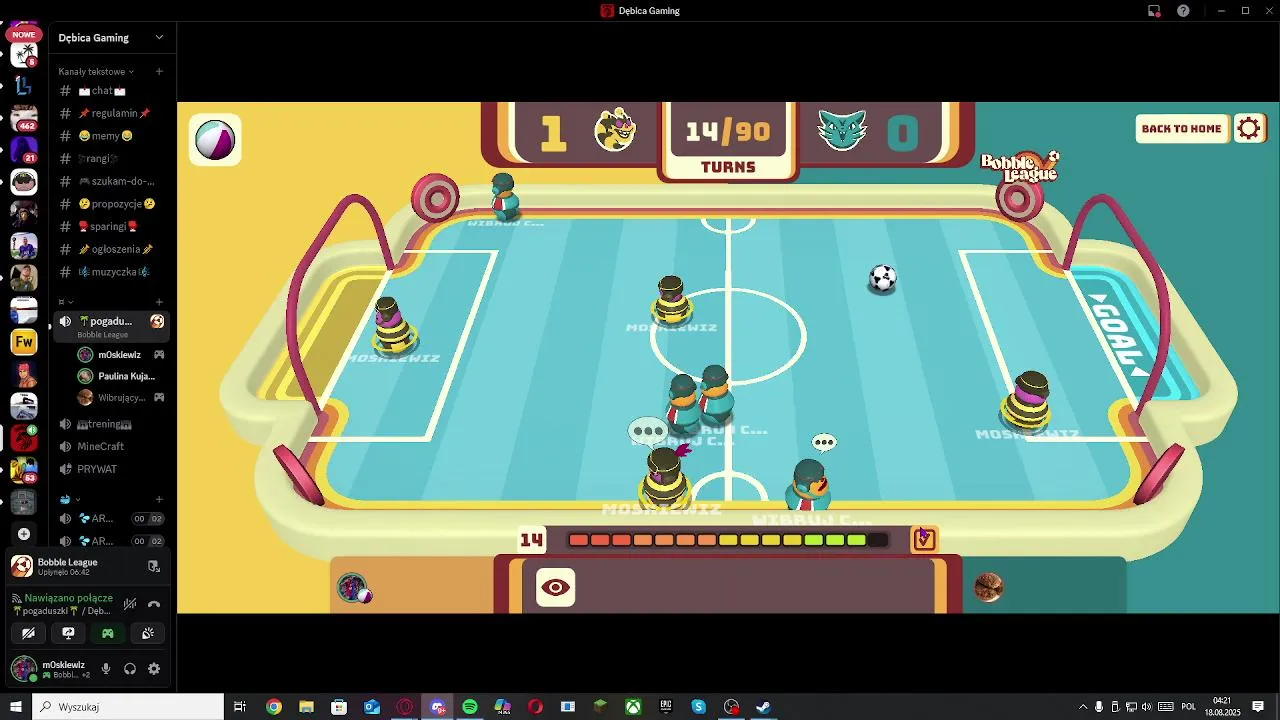Deafen with the headphones icon
This screenshot has height=720, width=1280.
[x=130, y=669]
